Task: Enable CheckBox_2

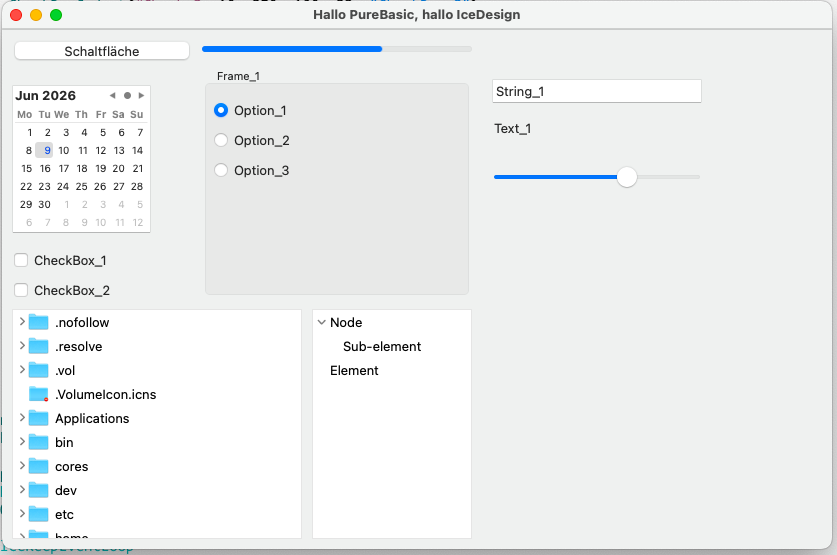Action: (x=21, y=290)
